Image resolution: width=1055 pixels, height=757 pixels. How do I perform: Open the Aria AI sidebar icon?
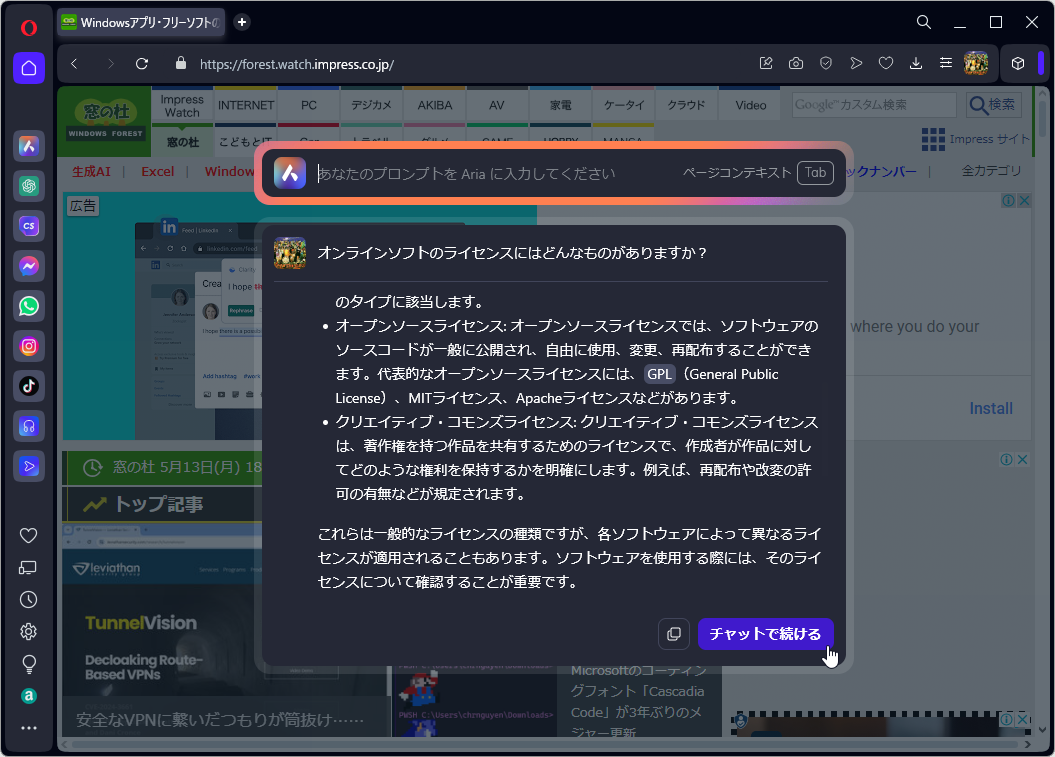29,146
